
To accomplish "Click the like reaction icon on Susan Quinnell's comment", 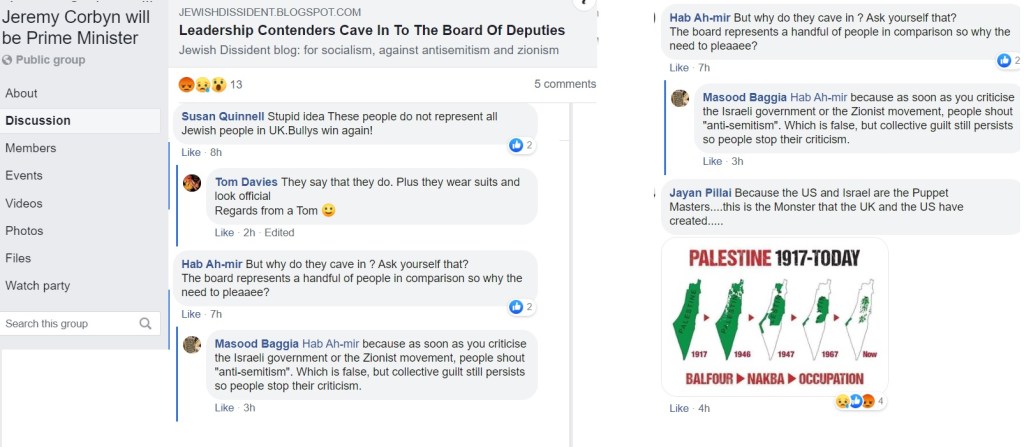I will click(516, 145).
